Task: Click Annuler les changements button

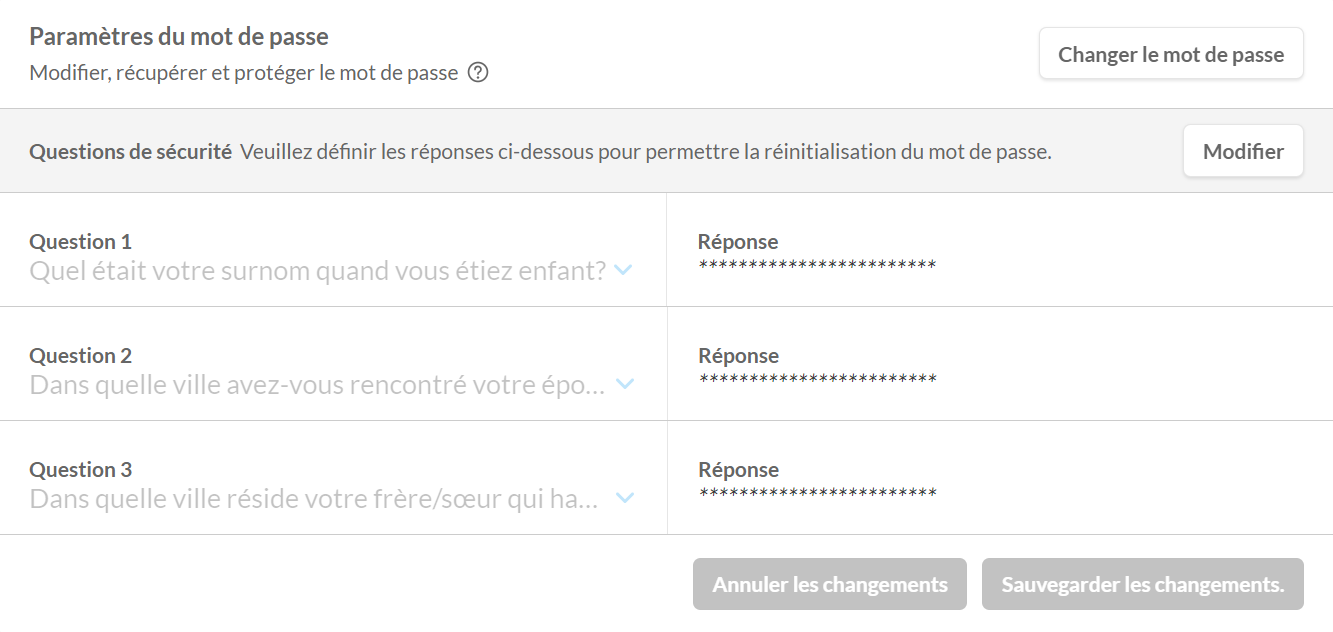Action: pos(829,584)
